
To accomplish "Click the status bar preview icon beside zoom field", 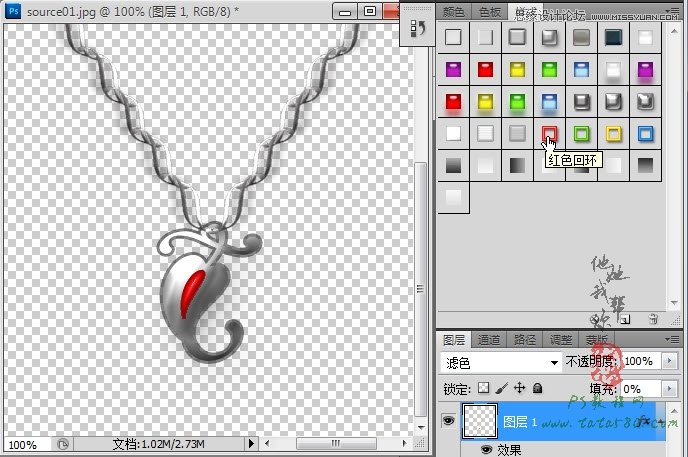I will point(63,444).
